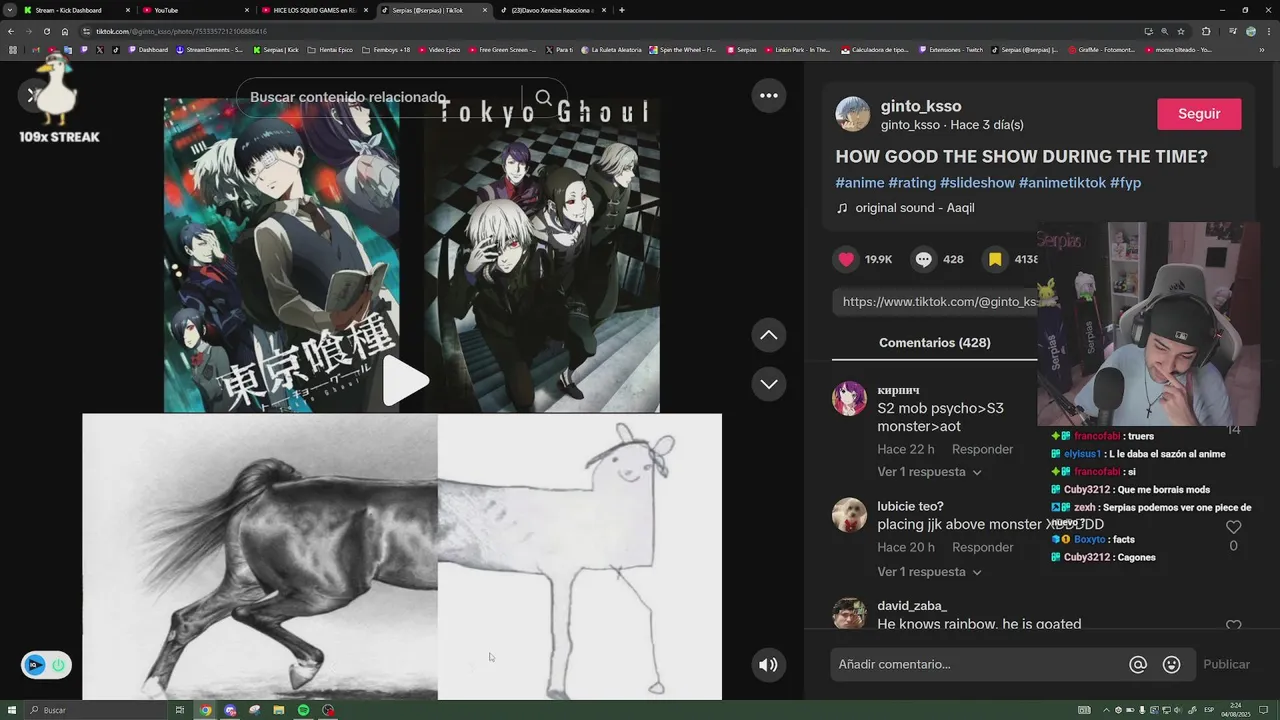The height and width of the screenshot is (720, 1280).
Task: Insert a mention with @ icon
Action: [1138, 664]
